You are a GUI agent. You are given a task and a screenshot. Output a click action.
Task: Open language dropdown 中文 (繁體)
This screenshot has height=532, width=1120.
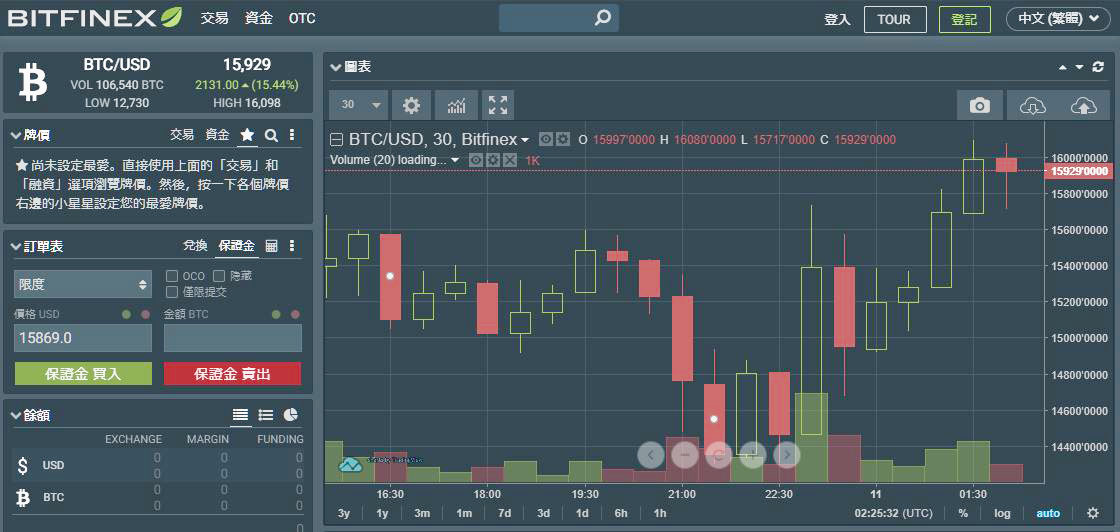1058,19
